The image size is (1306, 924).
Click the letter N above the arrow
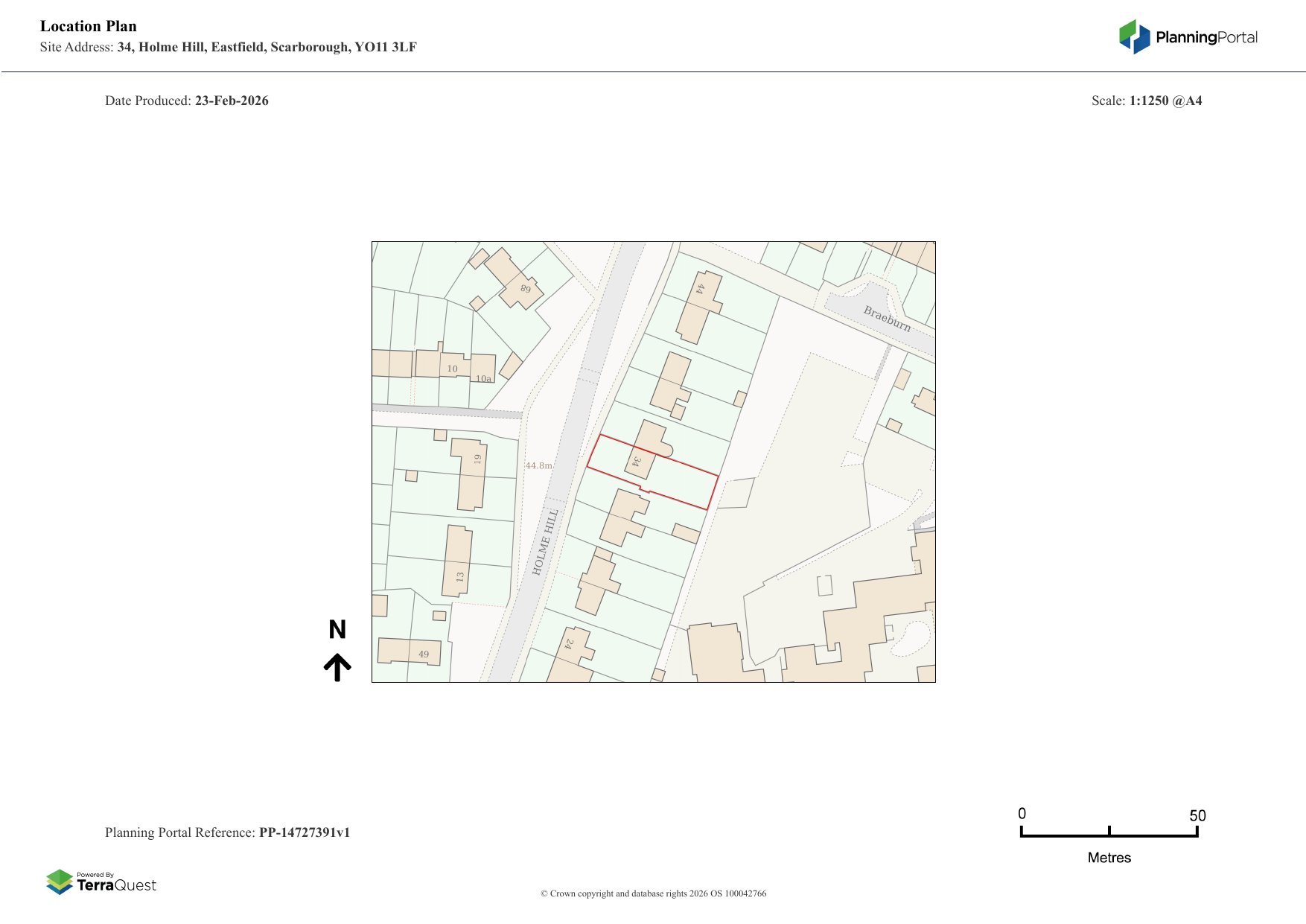click(x=337, y=630)
